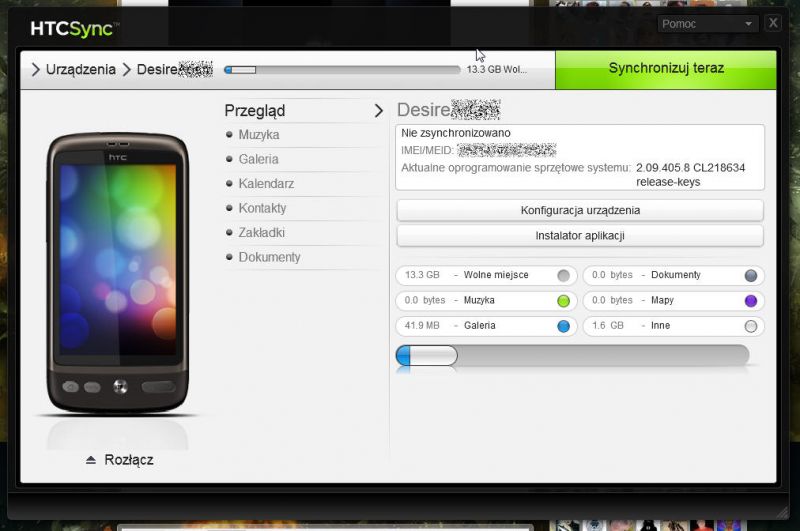Expand the Przegląd arrow chevron
The height and width of the screenshot is (531, 800).
tap(378, 111)
